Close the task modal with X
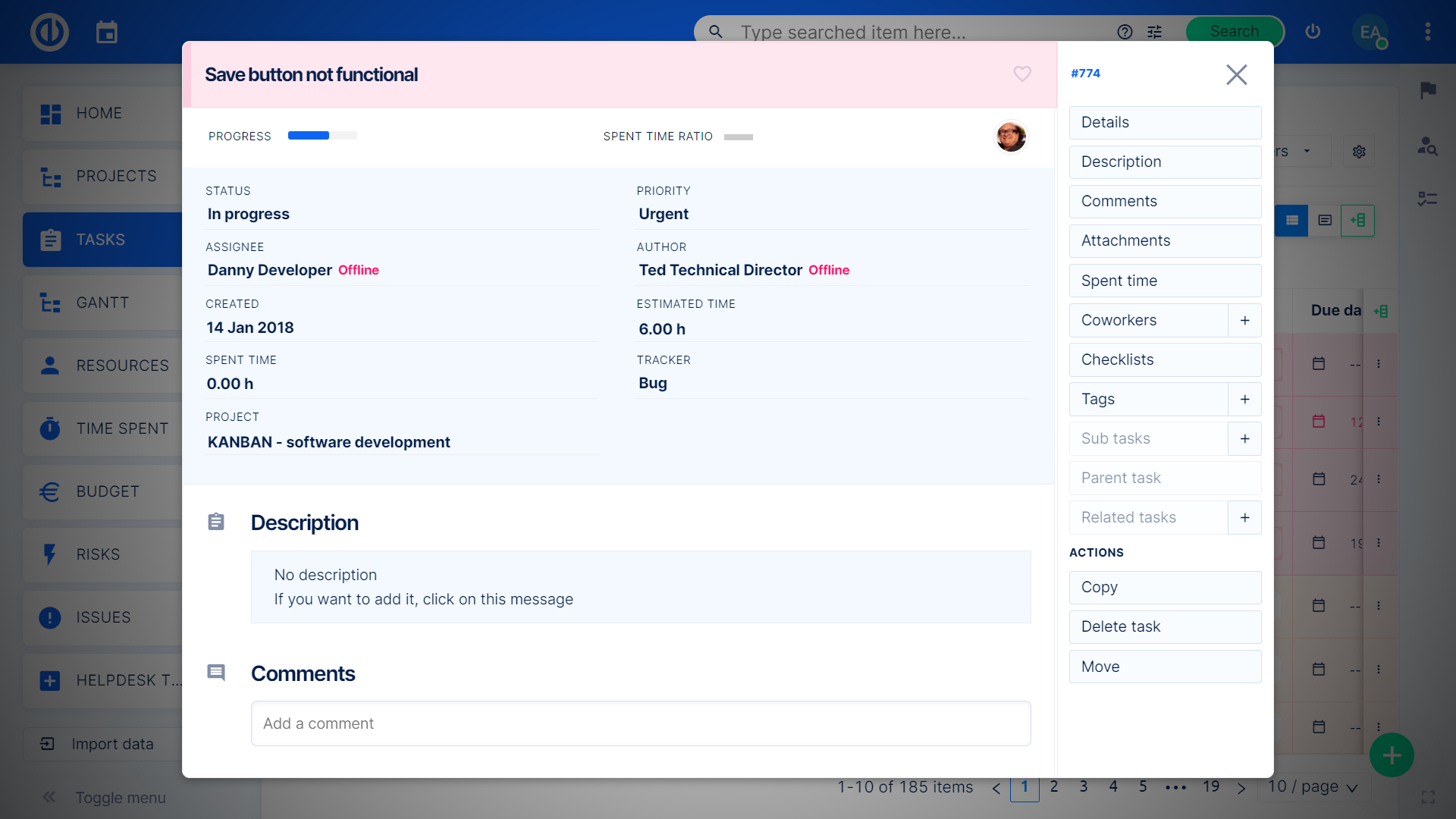Image resolution: width=1456 pixels, height=819 pixels. pyautogui.click(x=1236, y=74)
